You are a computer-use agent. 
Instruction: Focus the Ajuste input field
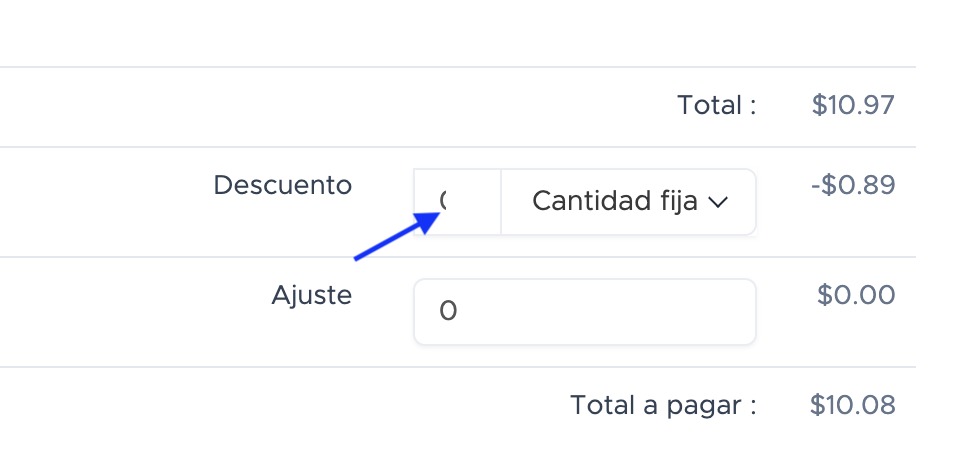(x=584, y=312)
